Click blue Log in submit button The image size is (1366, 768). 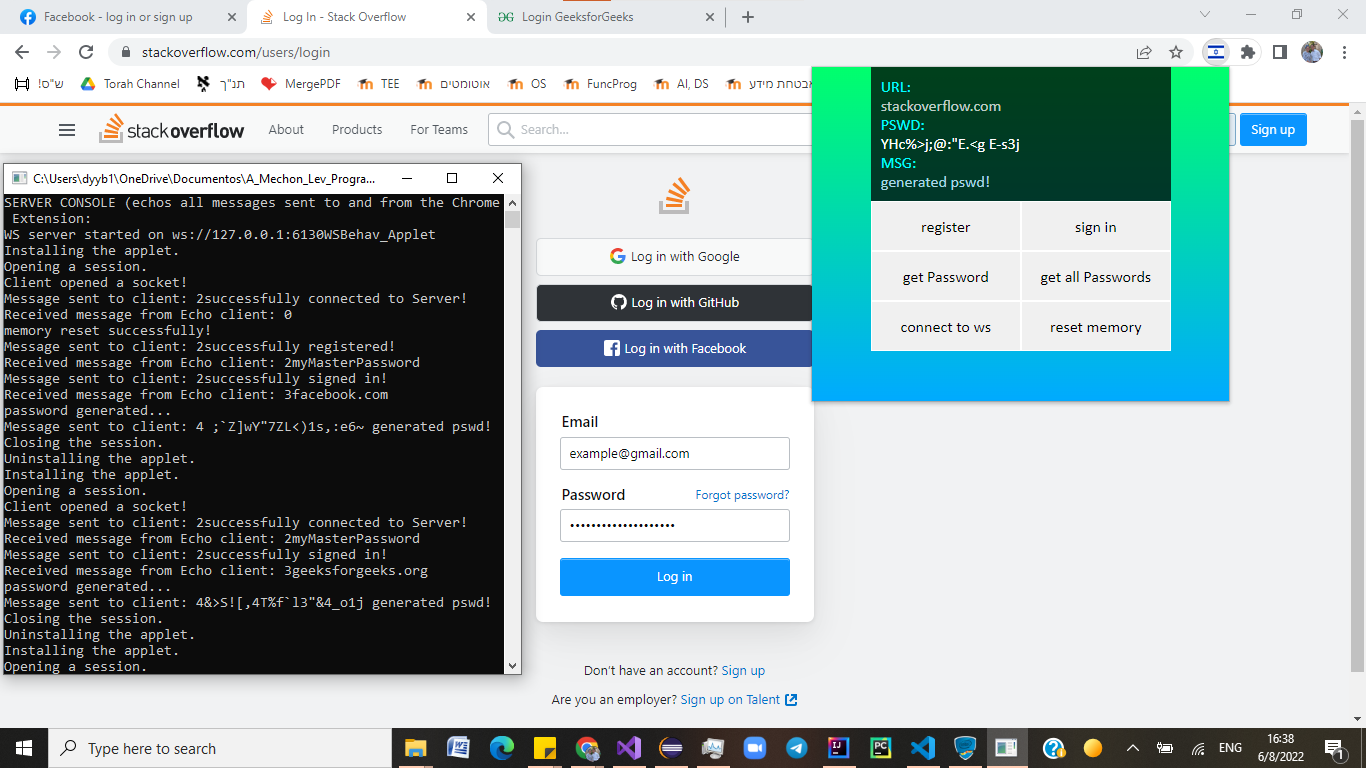[x=675, y=577]
